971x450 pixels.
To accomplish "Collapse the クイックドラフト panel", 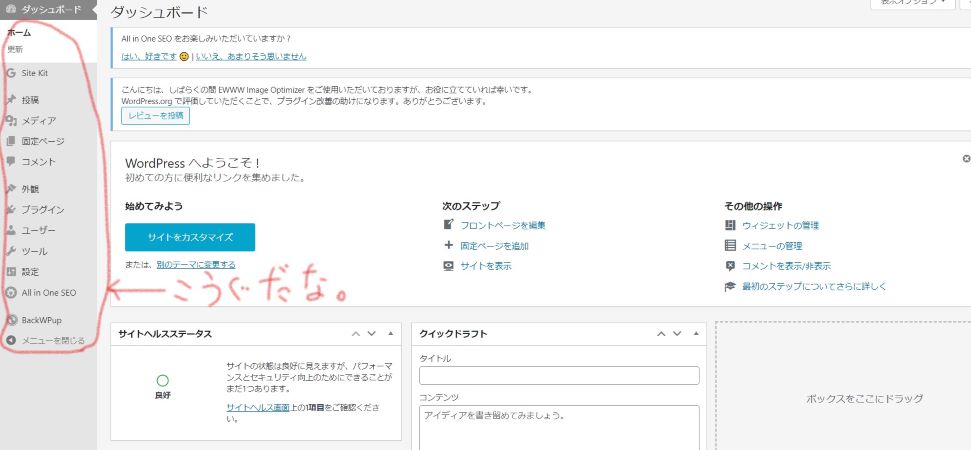I will pos(695,334).
